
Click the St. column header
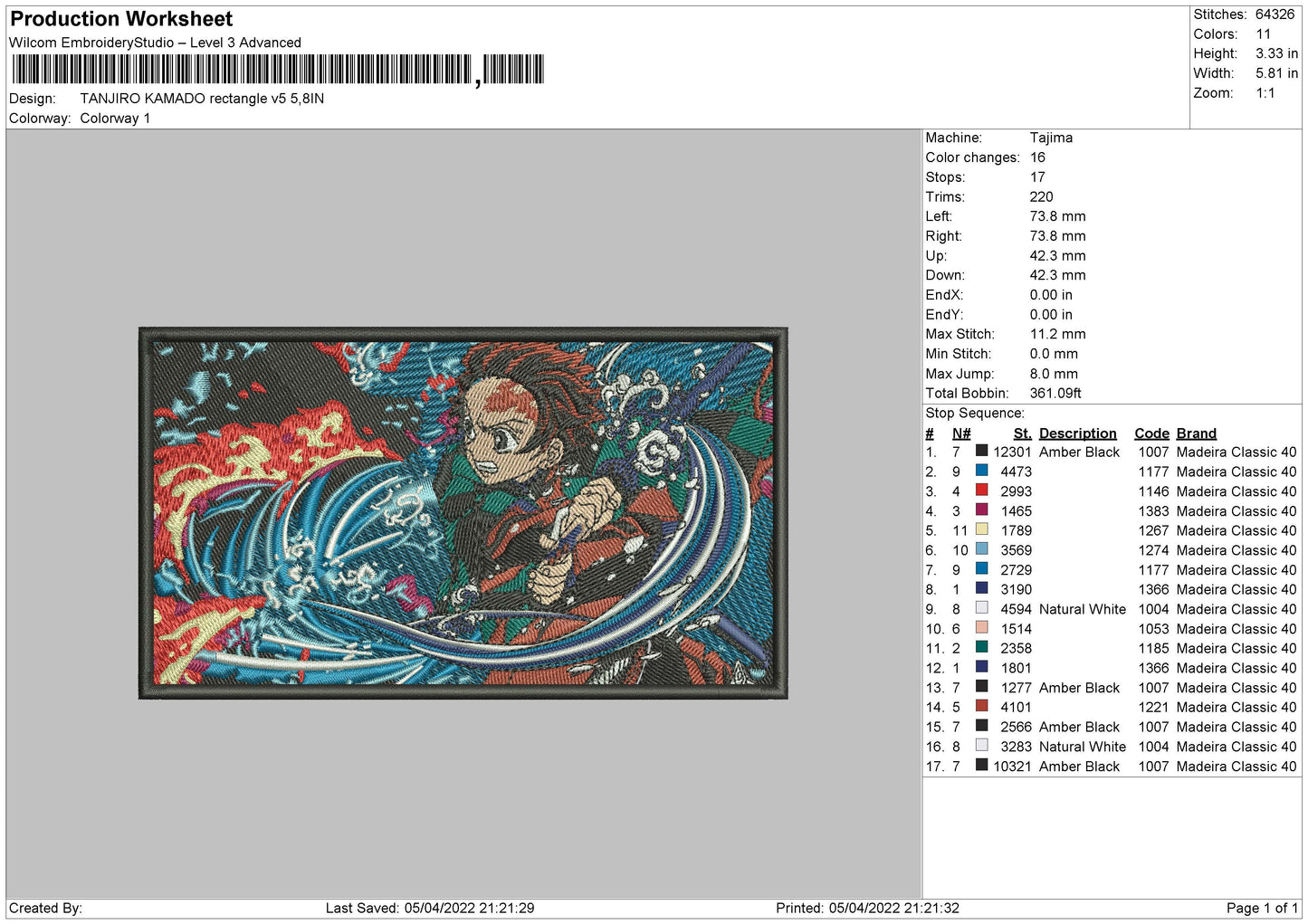point(1022,433)
